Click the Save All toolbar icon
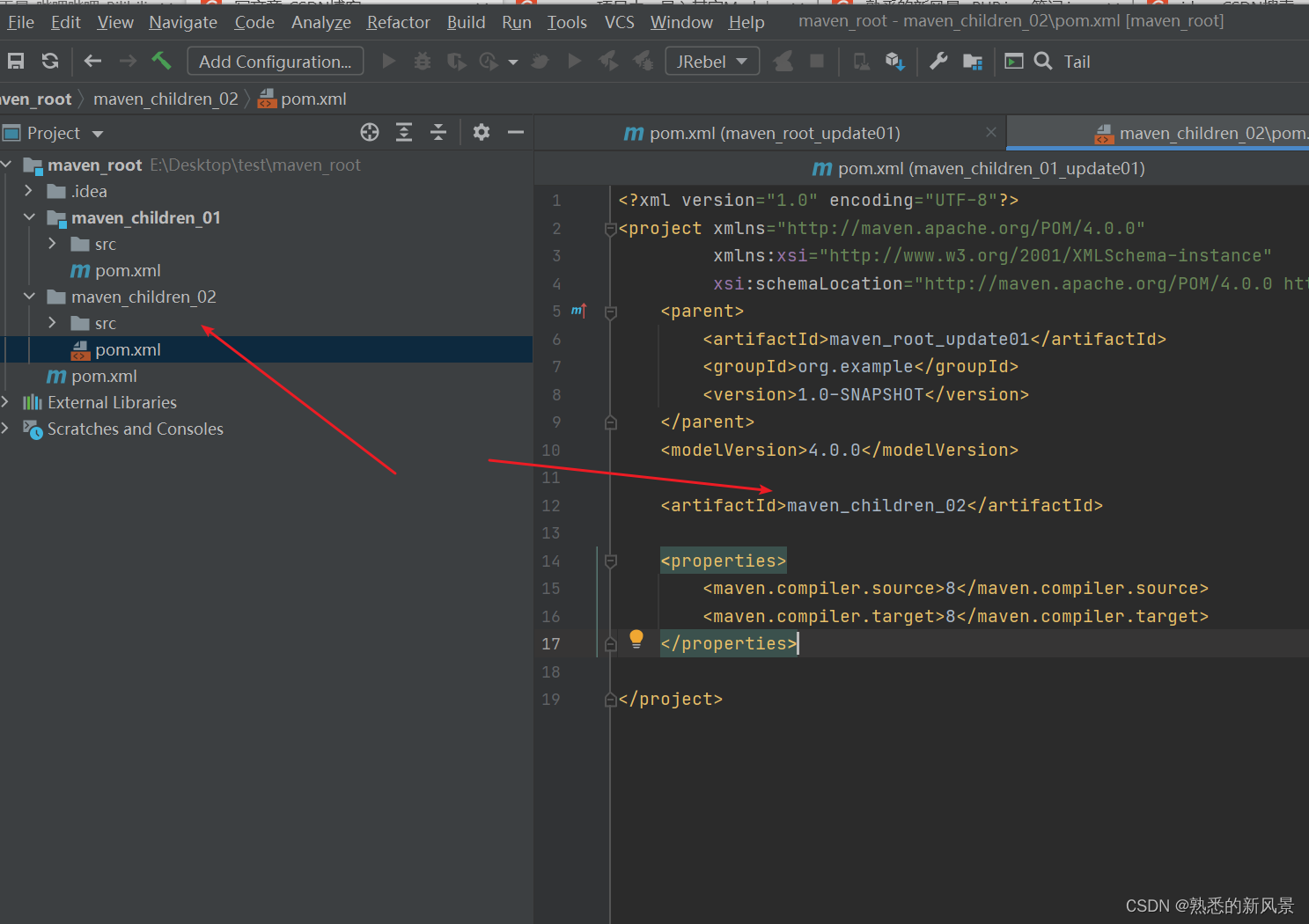This screenshot has height=924, width=1309. (16, 61)
